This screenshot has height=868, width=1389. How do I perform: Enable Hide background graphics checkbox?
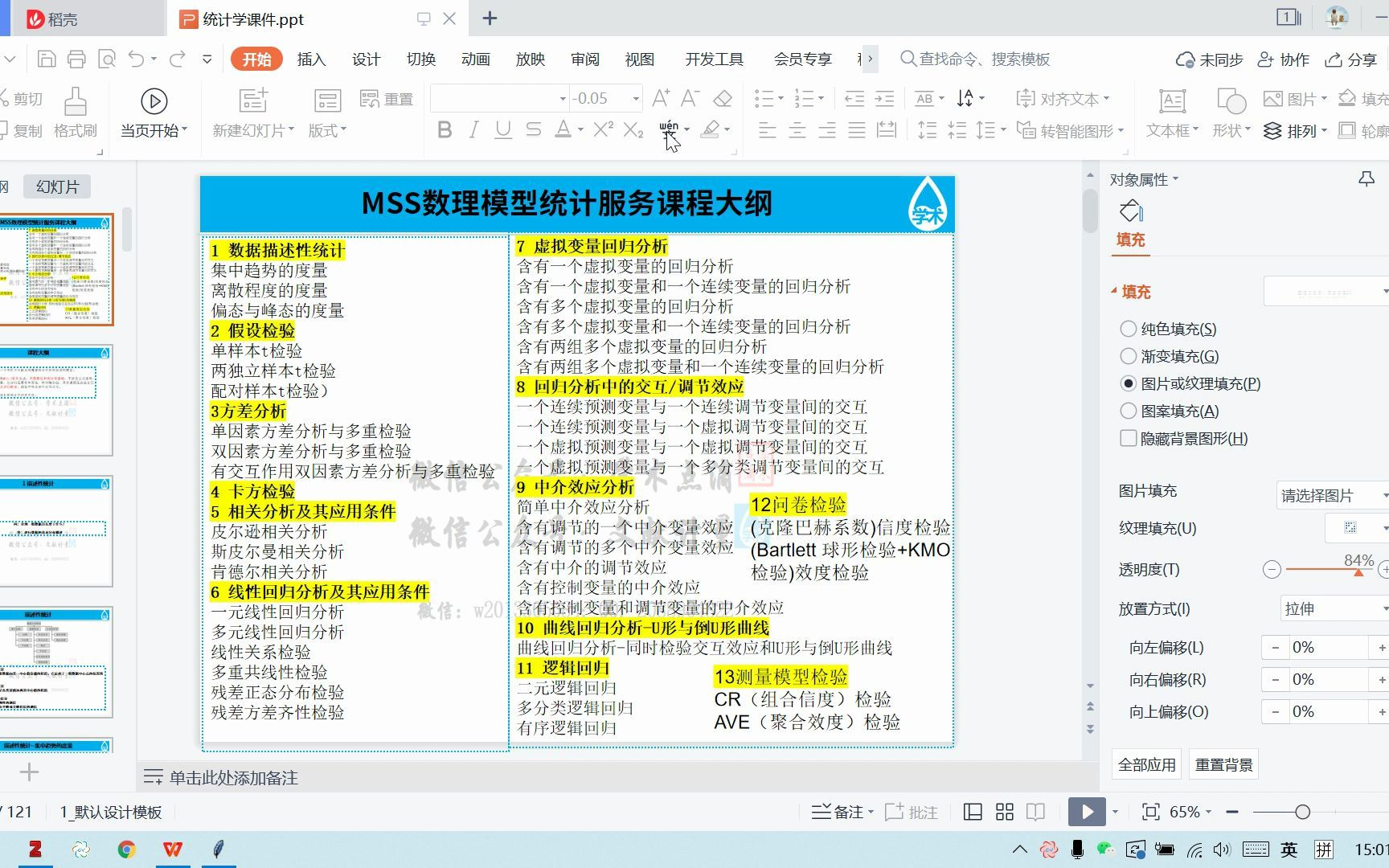click(x=1129, y=438)
